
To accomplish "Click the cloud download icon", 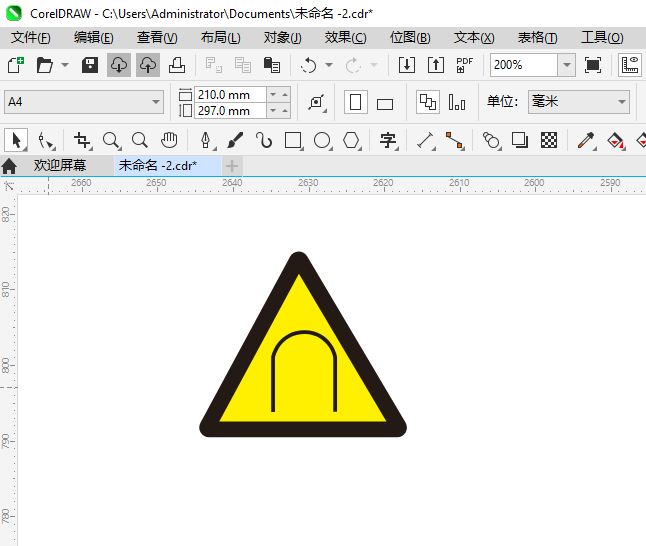I will [119, 65].
